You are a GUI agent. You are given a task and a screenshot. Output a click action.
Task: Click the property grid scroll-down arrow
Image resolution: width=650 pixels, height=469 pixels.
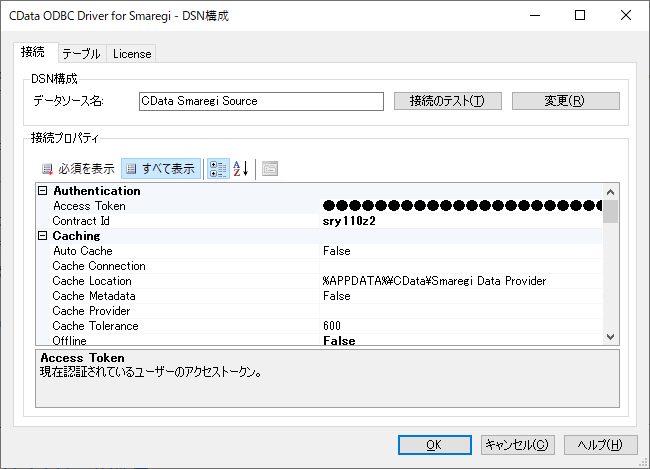point(610,337)
